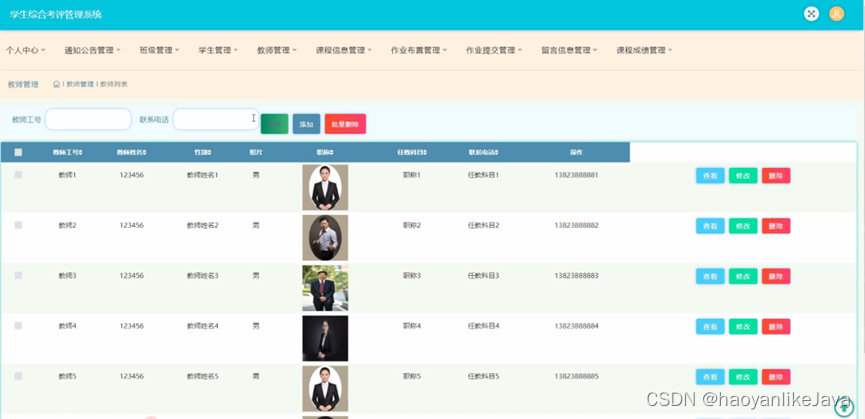Select the 职称5 cell
865x419 pixels.
[412, 376]
